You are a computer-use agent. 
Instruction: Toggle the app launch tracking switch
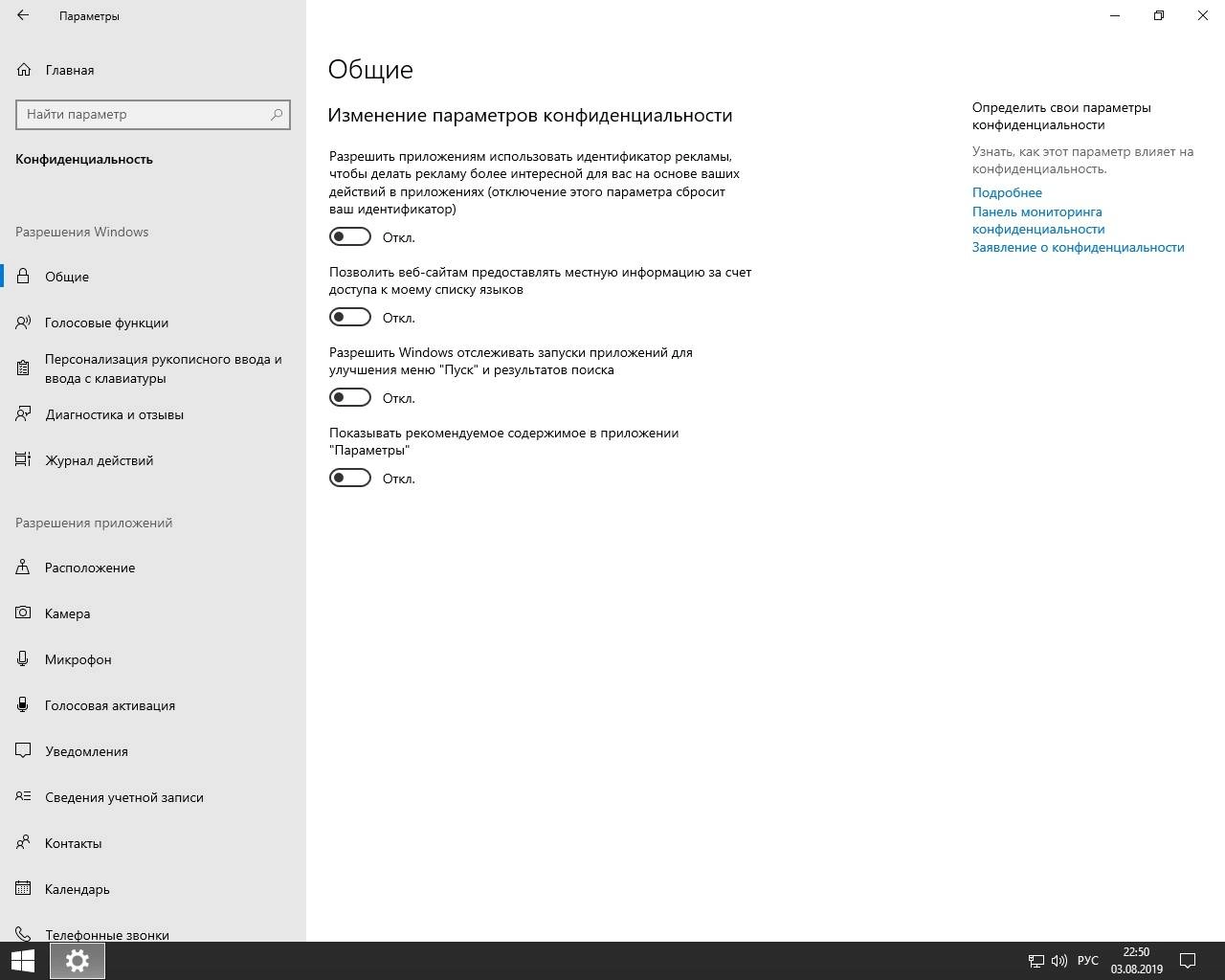[350, 397]
